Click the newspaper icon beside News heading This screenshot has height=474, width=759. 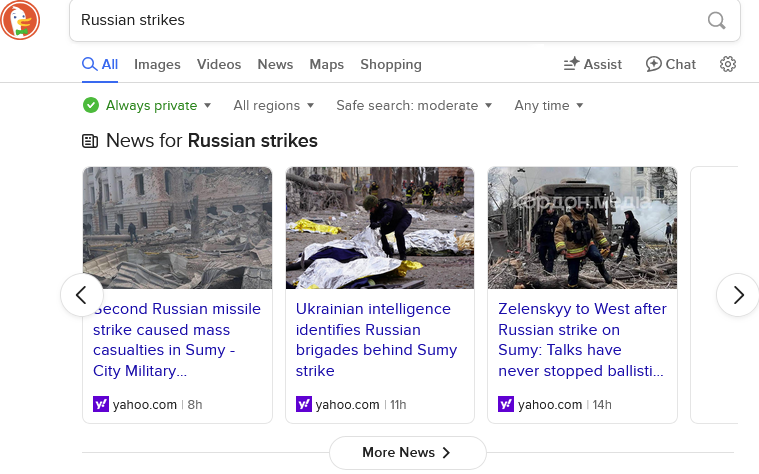90,141
